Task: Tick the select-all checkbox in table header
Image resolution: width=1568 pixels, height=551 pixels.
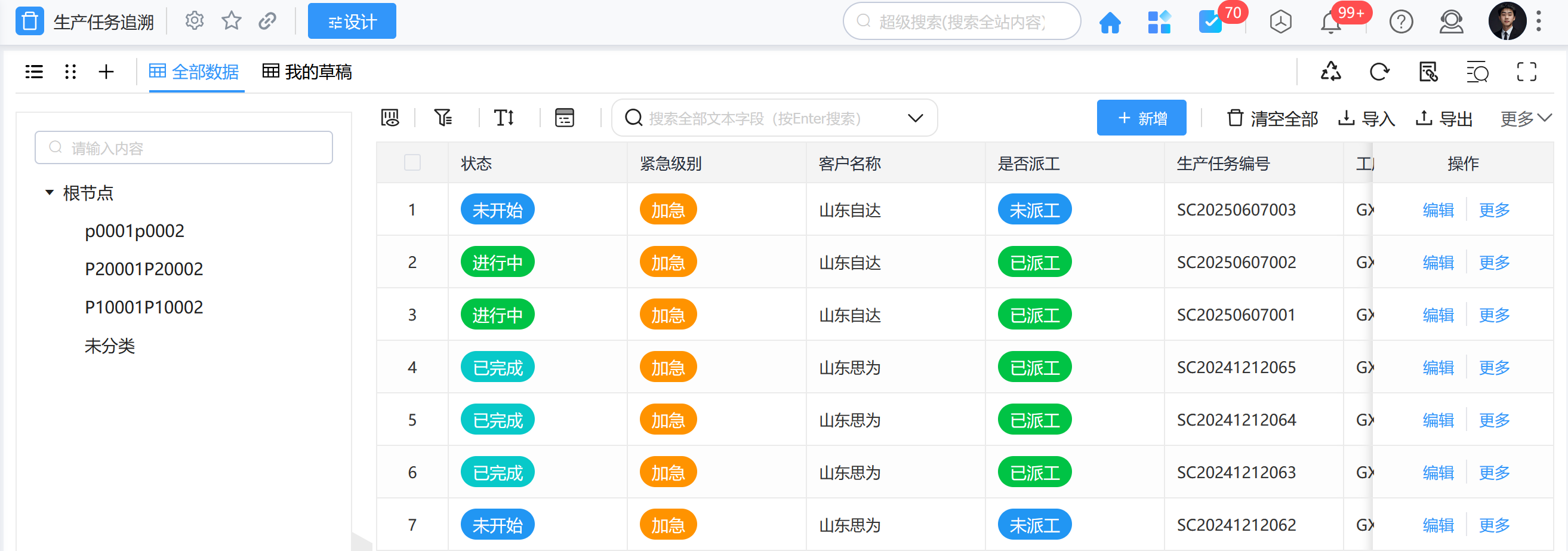Action: coord(412,162)
